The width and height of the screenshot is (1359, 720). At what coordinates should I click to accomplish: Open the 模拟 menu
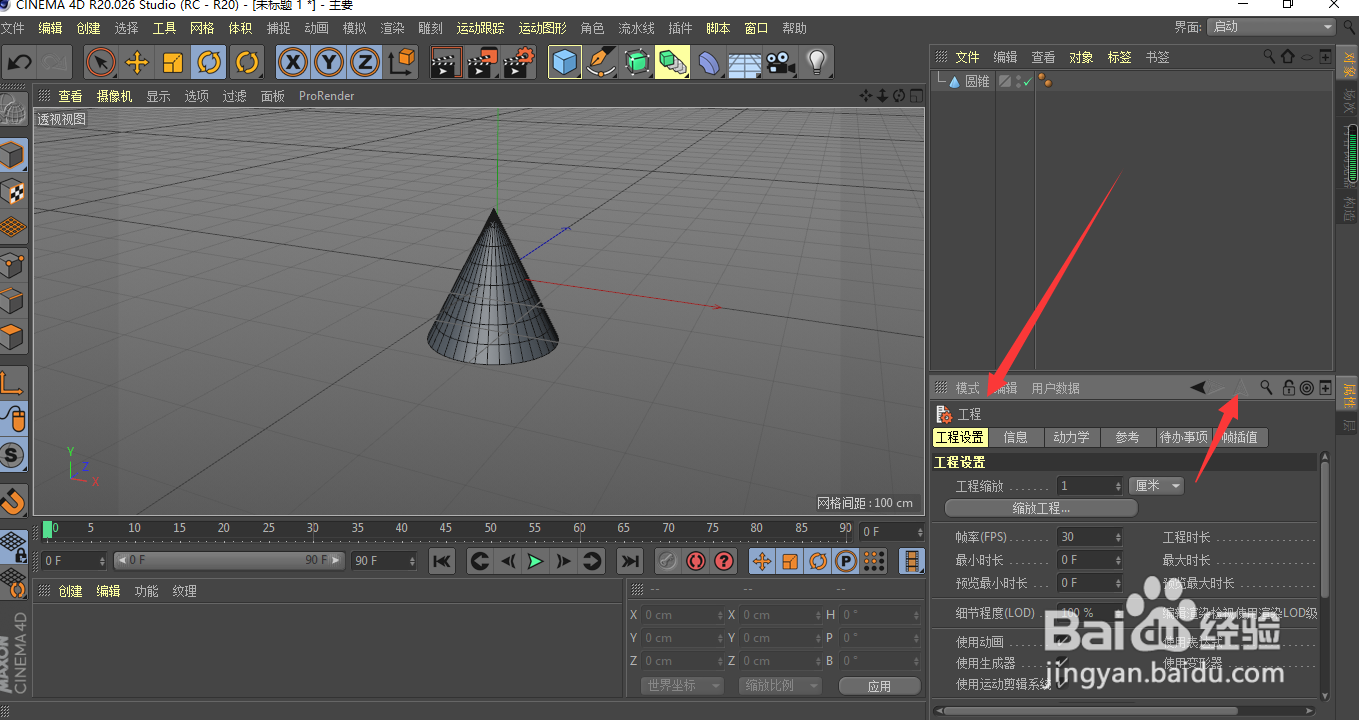click(354, 28)
